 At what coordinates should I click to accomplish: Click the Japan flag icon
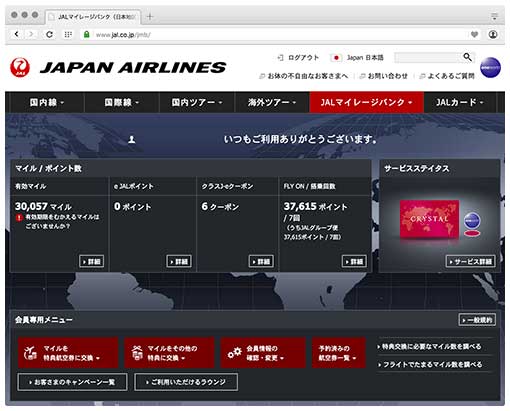pos(336,58)
